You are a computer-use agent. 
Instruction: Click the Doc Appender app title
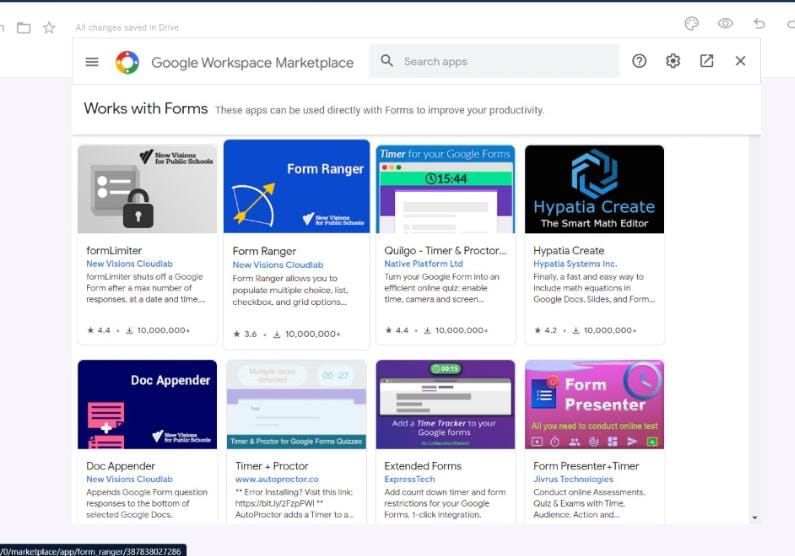pos(121,466)
